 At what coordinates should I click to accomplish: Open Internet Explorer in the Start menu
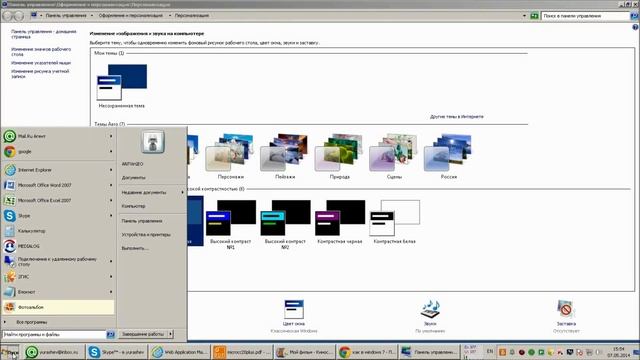[x=58, y=170]
